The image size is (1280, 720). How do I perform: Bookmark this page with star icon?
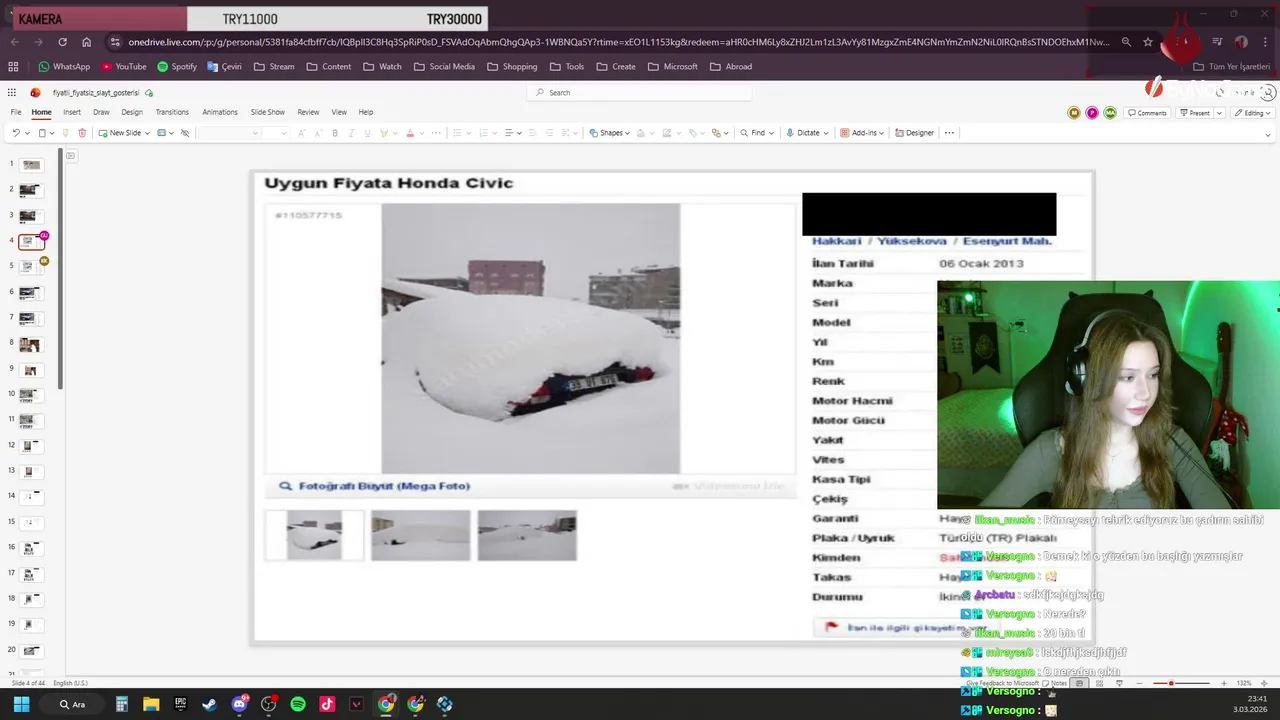point(1148,42)
